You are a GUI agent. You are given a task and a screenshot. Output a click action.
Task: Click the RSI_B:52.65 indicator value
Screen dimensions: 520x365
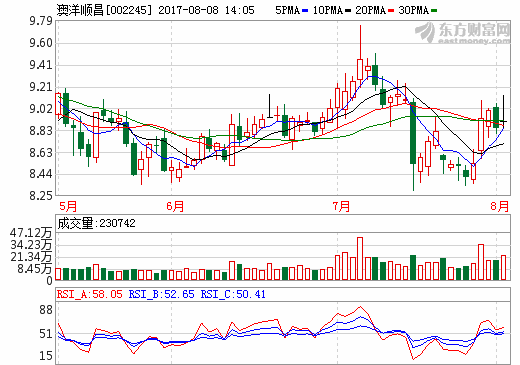tap(161, 294)
